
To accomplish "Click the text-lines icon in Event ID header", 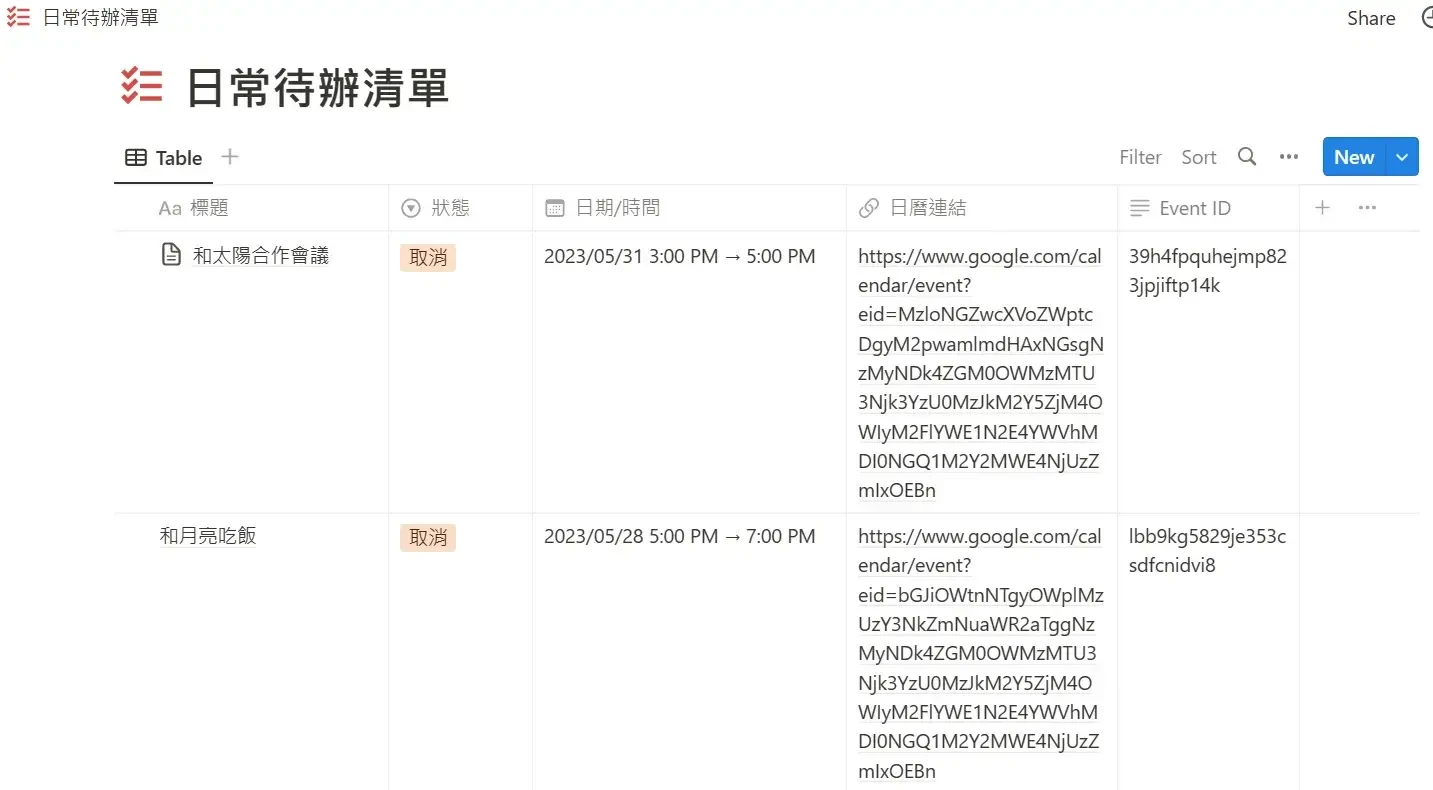I will click(x=1139, y=208).
